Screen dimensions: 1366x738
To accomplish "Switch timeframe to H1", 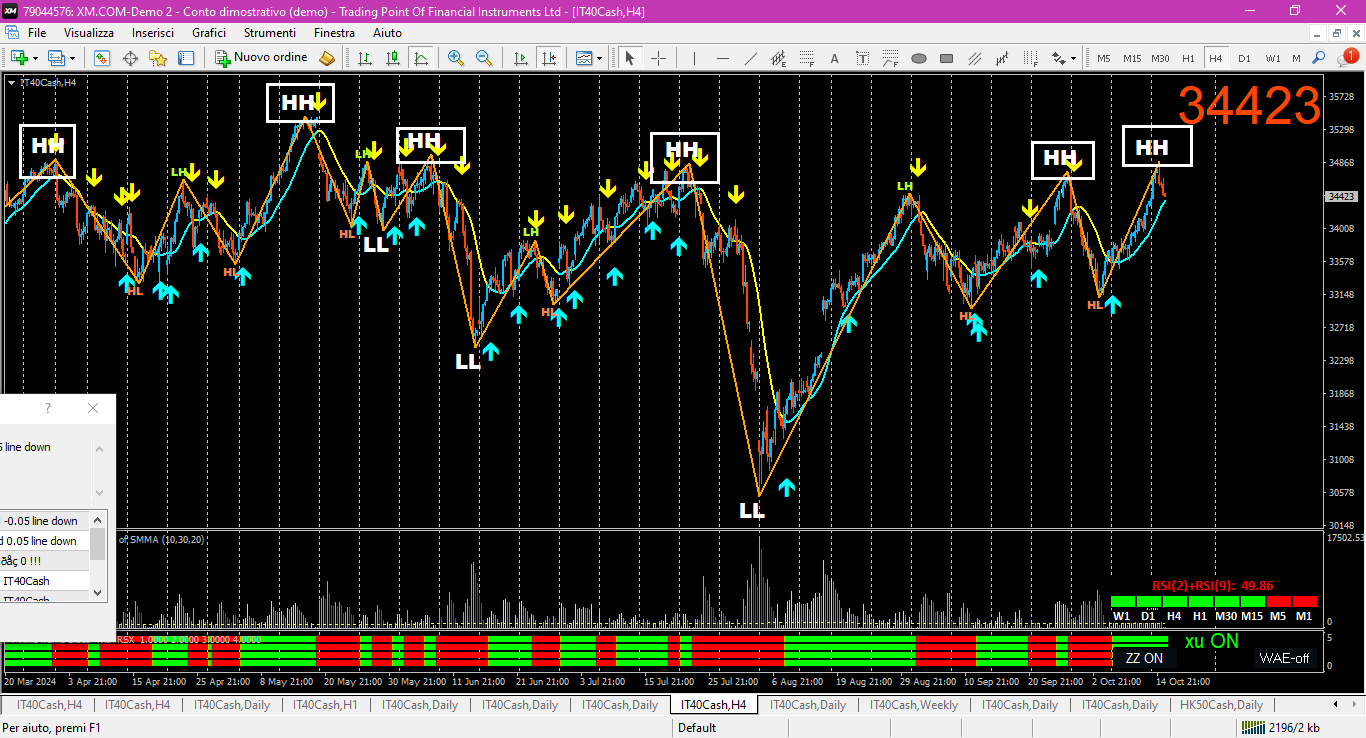I will click(x=1188, y=58).
